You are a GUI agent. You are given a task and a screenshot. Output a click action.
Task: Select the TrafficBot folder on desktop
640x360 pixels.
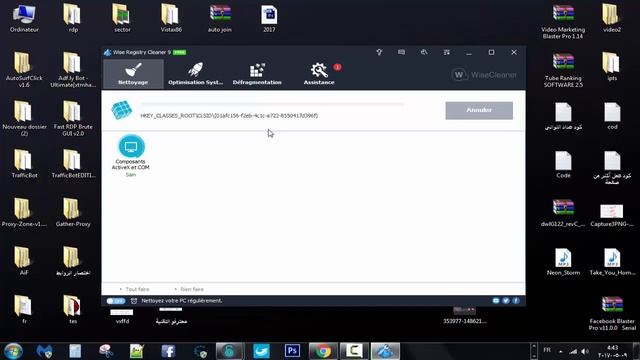tap(24, 163)
